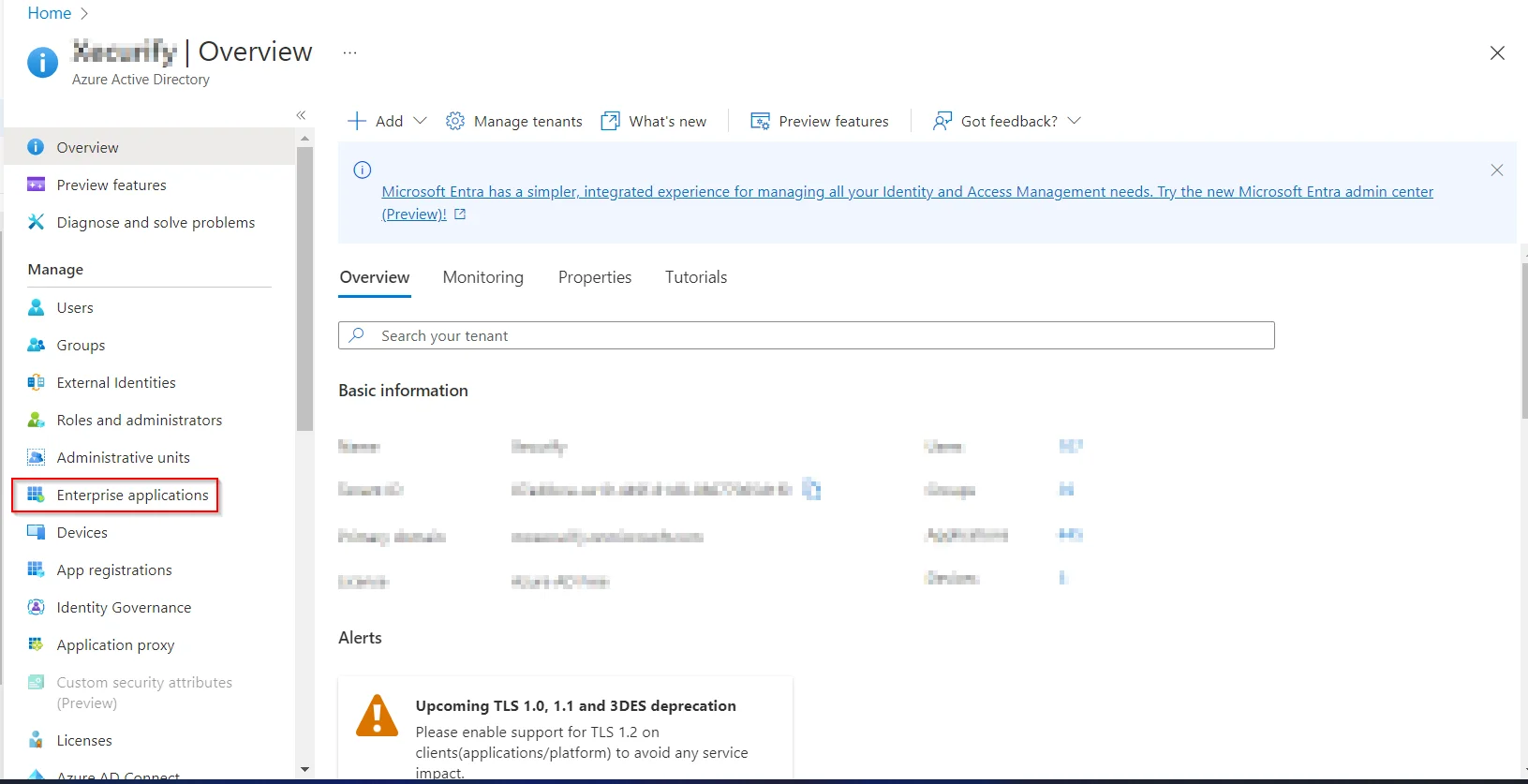
Task: Go to Home breadcrumb link
Action: point(50,13)
